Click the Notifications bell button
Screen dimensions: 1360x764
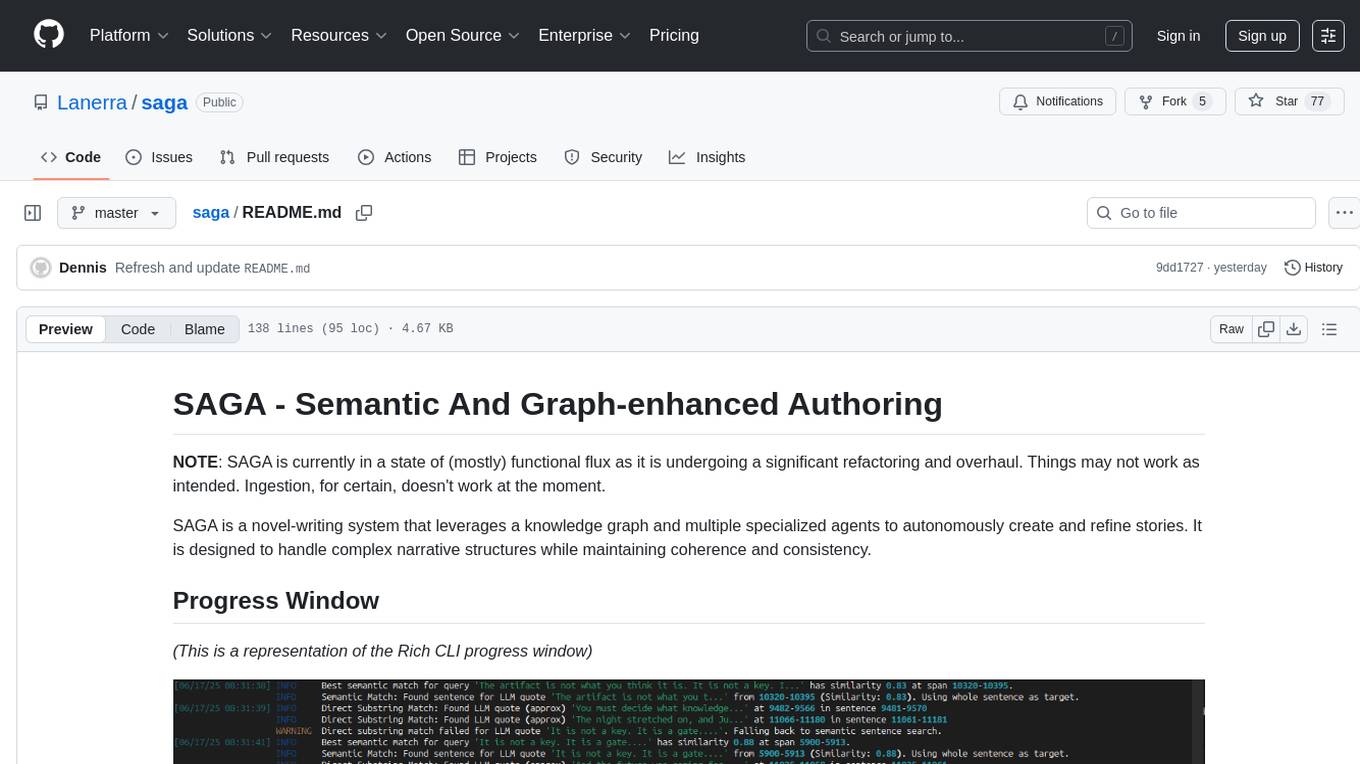tap(1057, 101)
